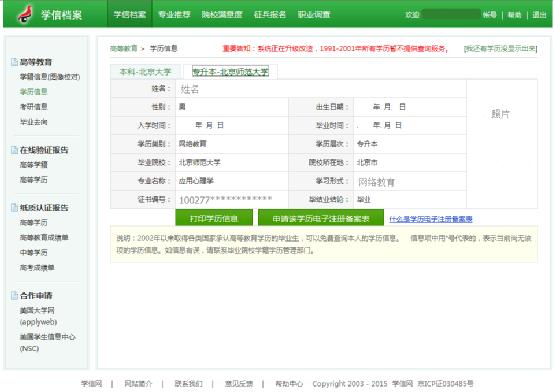Click the 学信档案 red bird logo
This screenshot has height=392, width=554.
coord(25,14)
